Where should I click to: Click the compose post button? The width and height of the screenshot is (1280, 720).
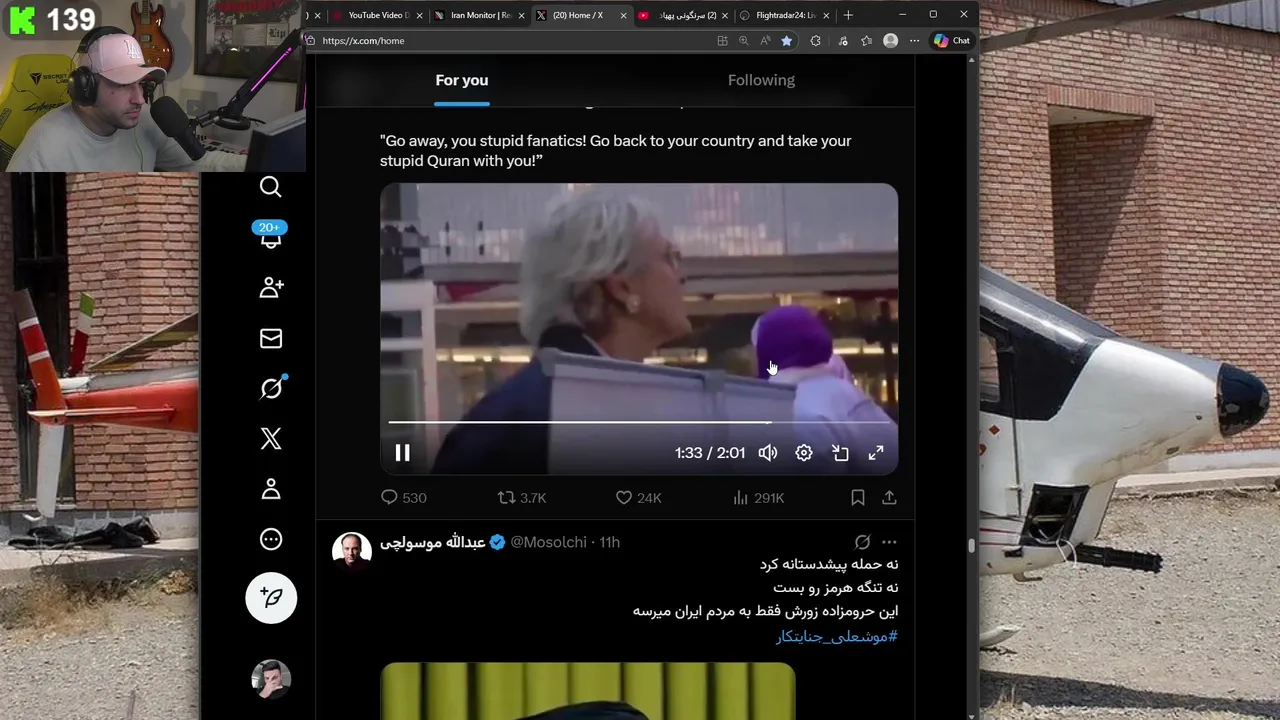pos(271,598)
